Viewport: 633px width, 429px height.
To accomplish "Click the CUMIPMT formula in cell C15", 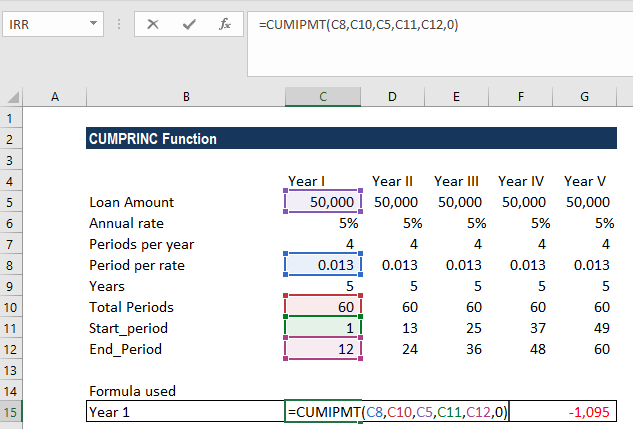I will pyautogui.click(x=397, y=412).
